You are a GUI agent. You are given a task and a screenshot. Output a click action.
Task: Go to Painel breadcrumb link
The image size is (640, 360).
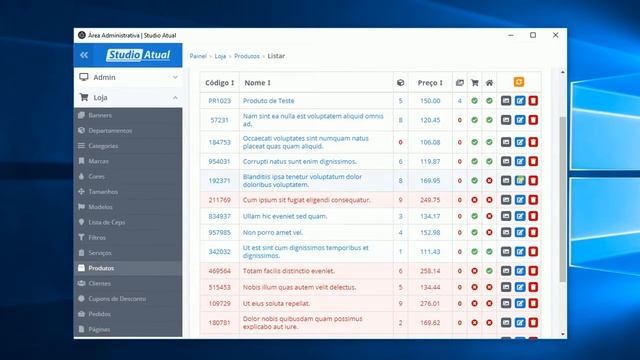pyautogui.click(x=198, y=56)
